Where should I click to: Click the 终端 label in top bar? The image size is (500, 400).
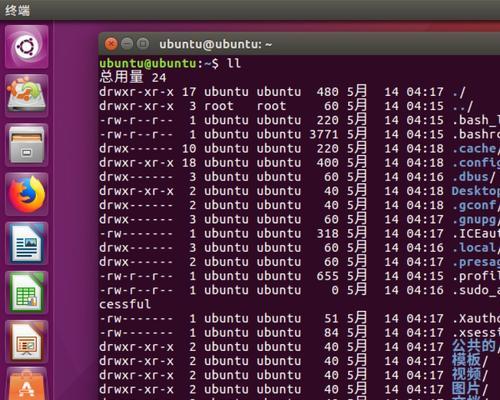tap(17, 10)
